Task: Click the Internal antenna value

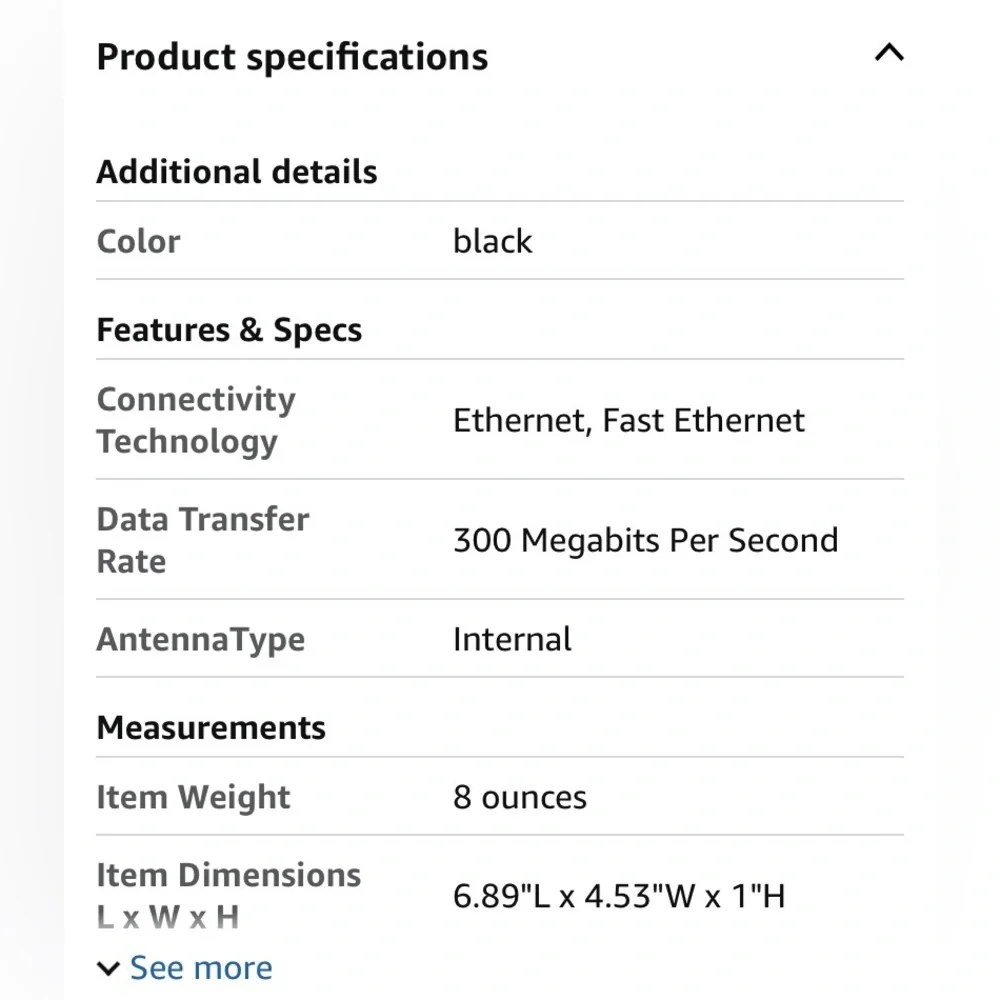Action: [x=512, y=639]
